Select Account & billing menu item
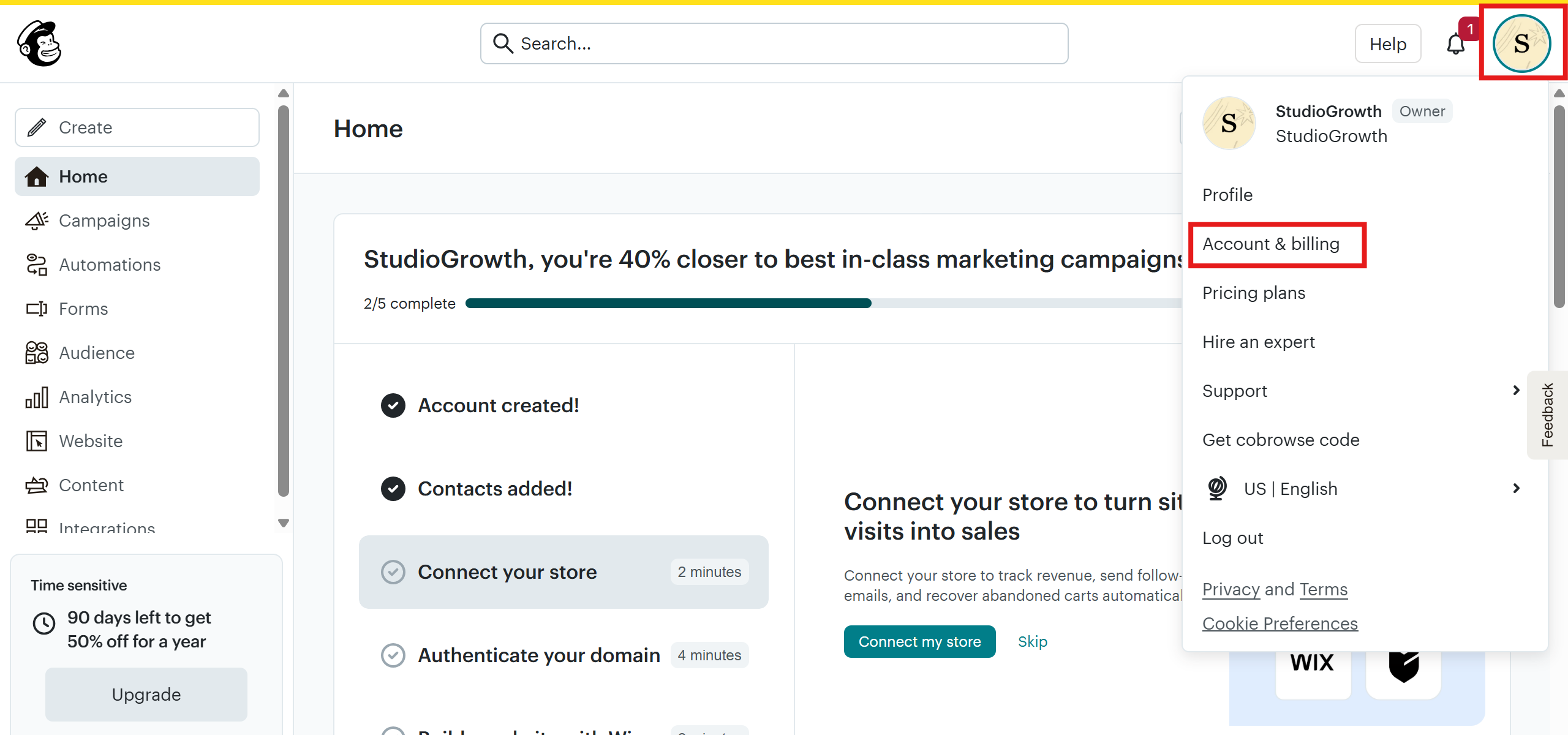Image resolution: width=1568 pixels, height=735 pixels. (x=1271, y=244)
